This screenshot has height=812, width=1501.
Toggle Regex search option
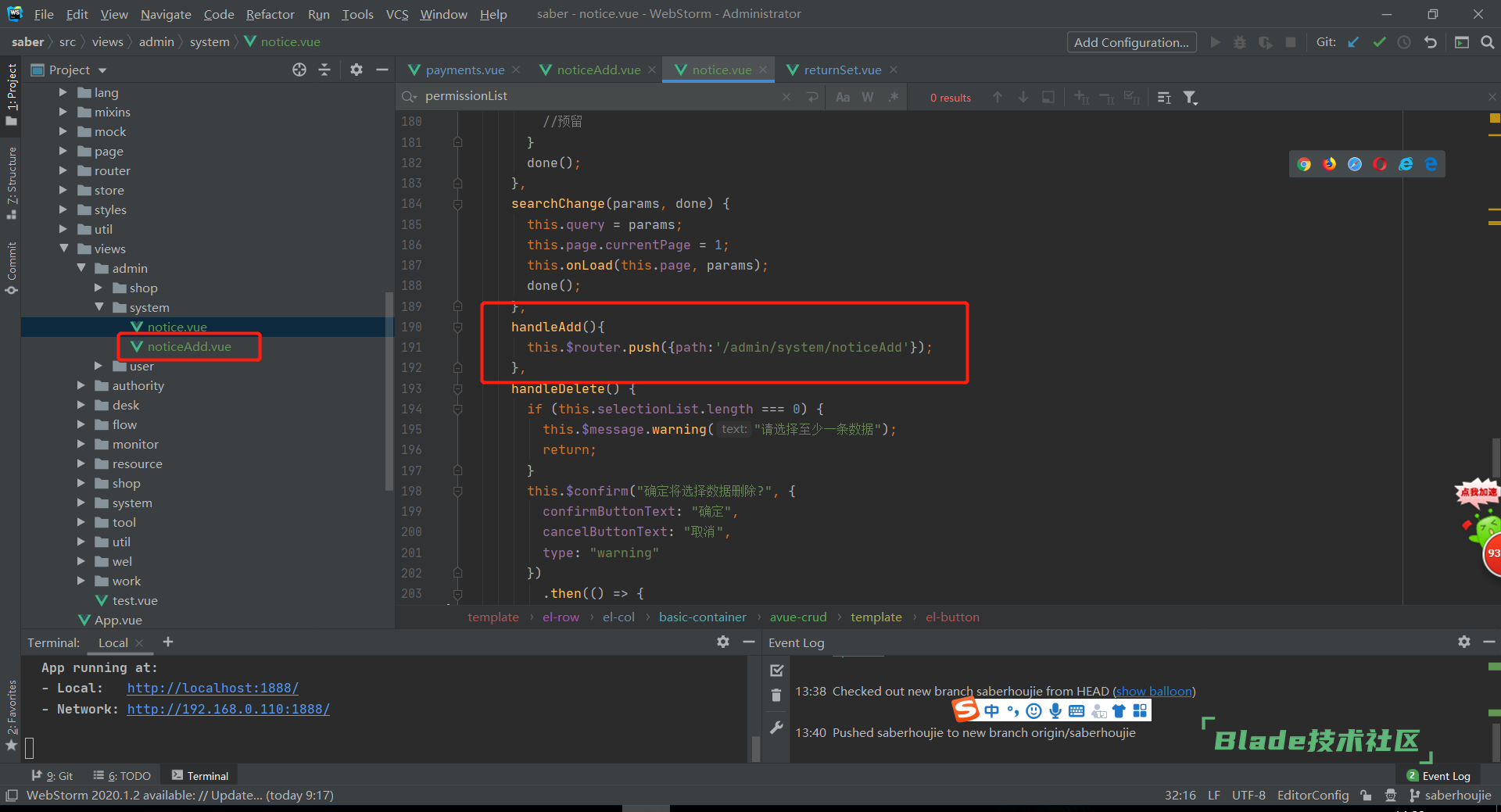click(894, 97)
